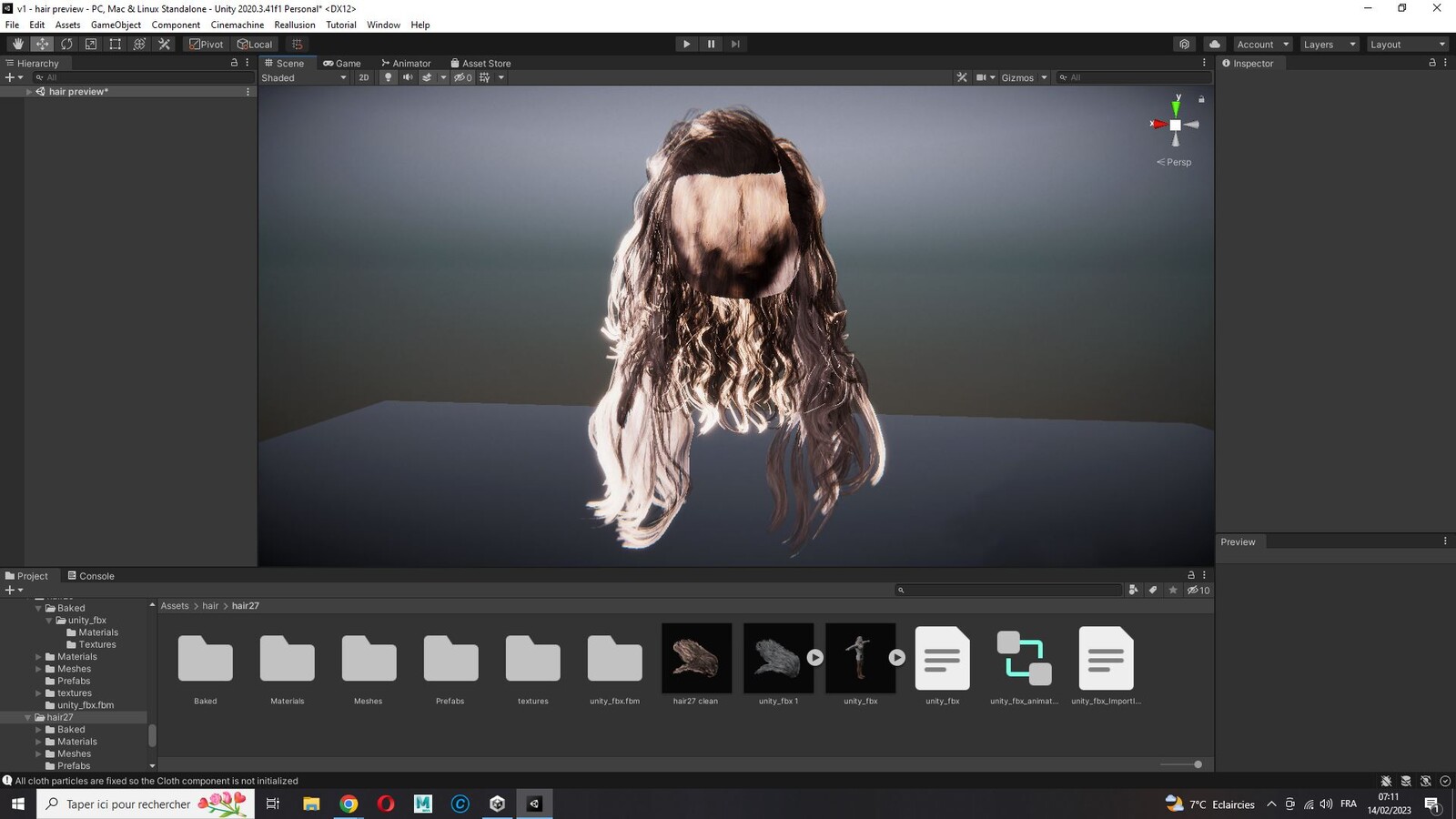1456x819 pixels.
Task: Select the Rotate tool
Action: [x=66, y=44]
